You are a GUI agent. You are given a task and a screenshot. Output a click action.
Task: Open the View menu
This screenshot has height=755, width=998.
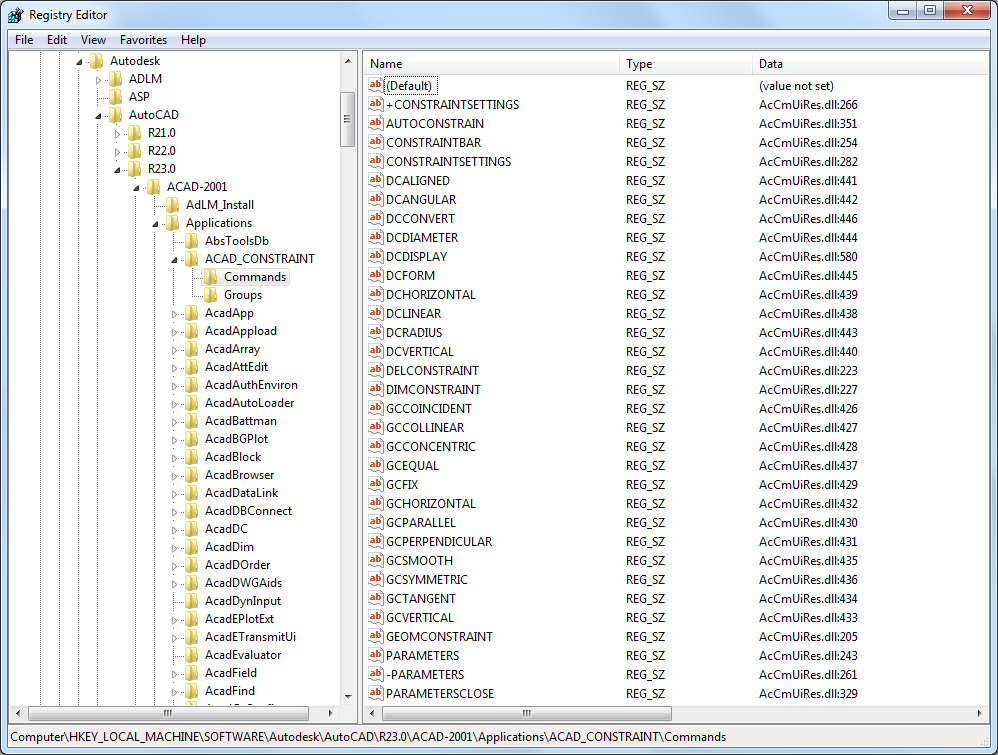(93, 39)
